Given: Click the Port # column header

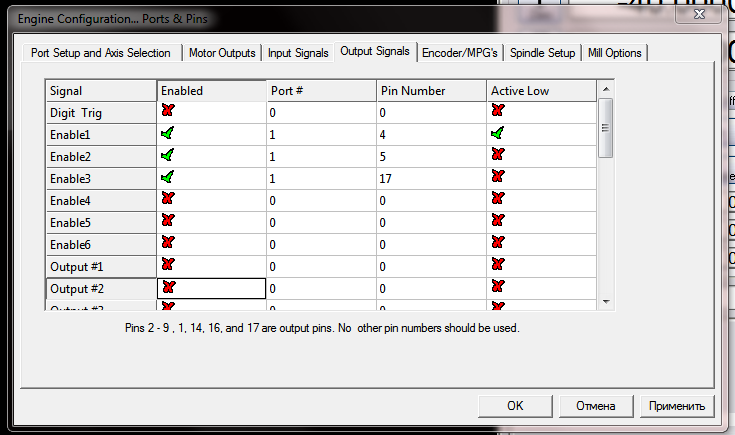Looking at the screenshot, I should click(x=321, y=90).
